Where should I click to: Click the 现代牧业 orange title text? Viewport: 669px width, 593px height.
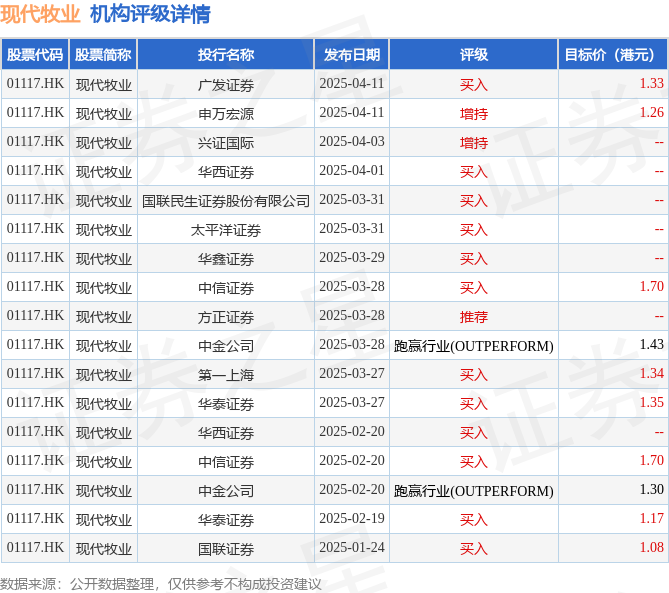pyautogui.click(x=40, y=14)
